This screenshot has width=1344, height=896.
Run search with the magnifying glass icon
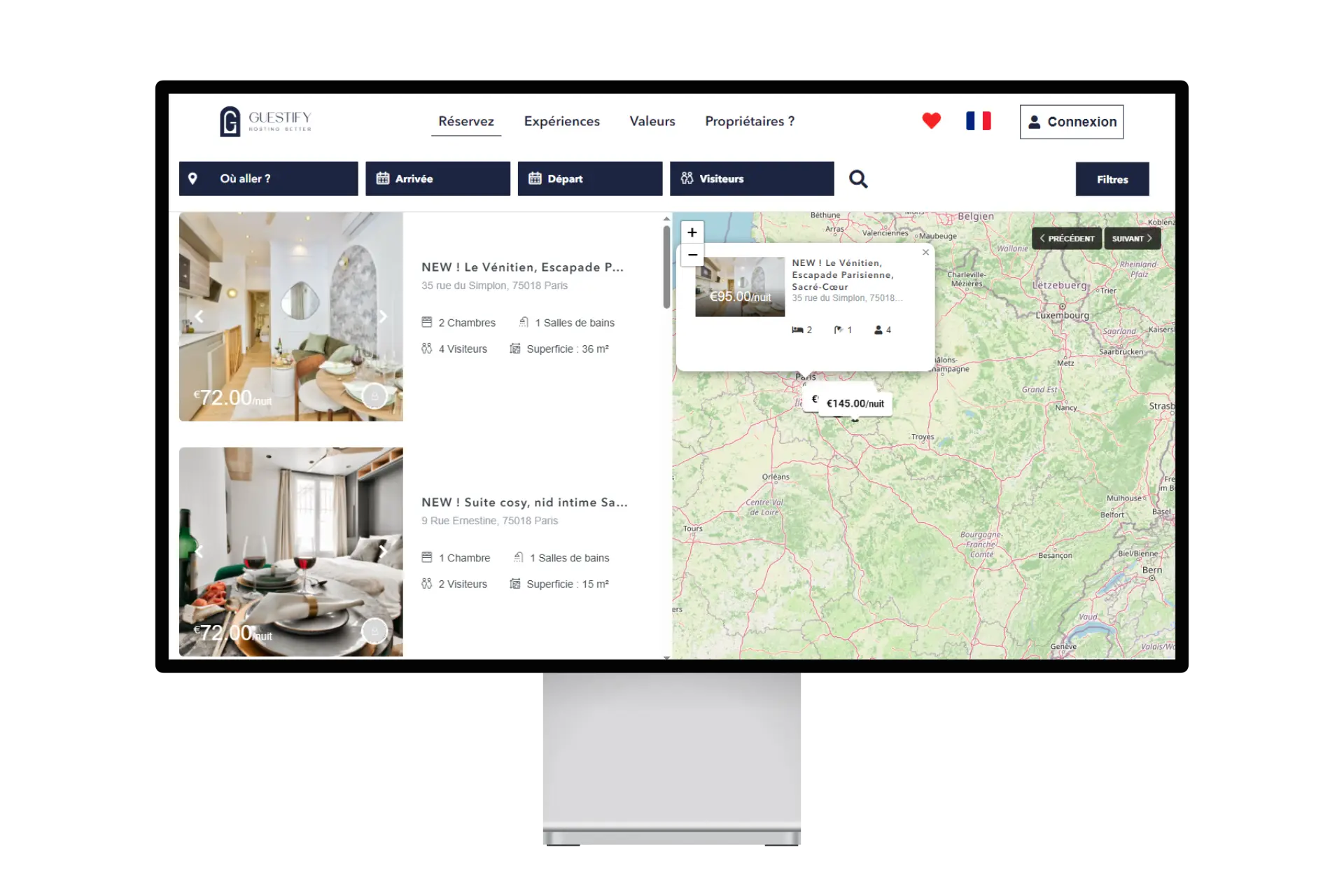(858, 179)
